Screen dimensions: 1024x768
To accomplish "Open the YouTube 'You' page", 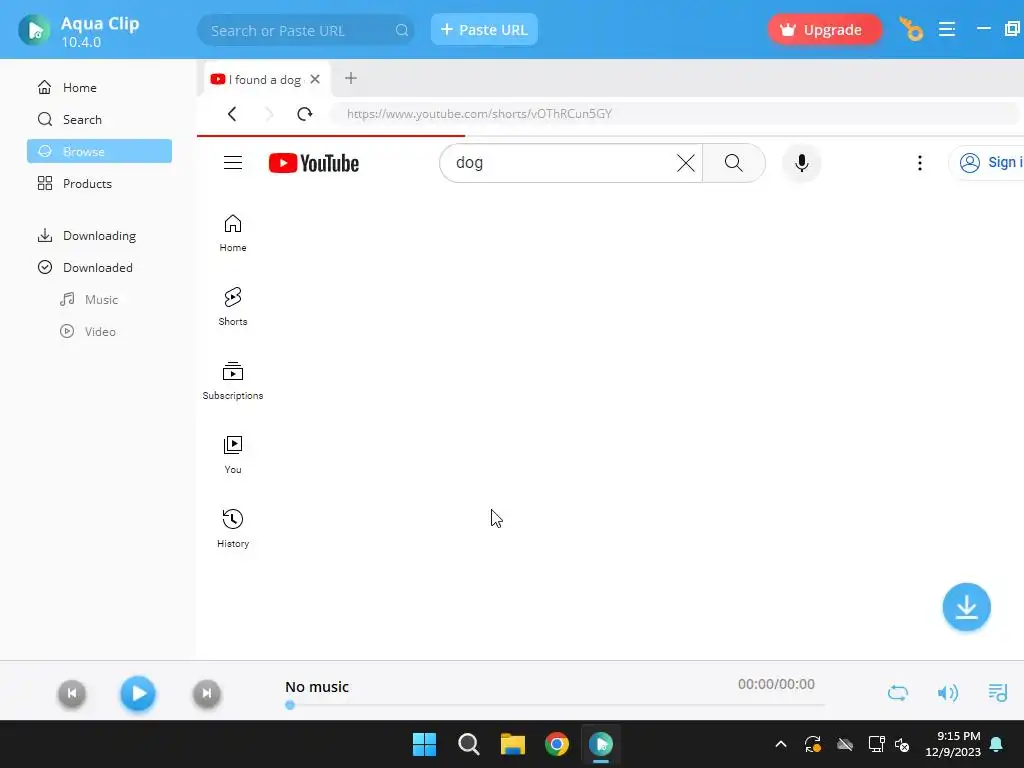I will coord(233,455).
